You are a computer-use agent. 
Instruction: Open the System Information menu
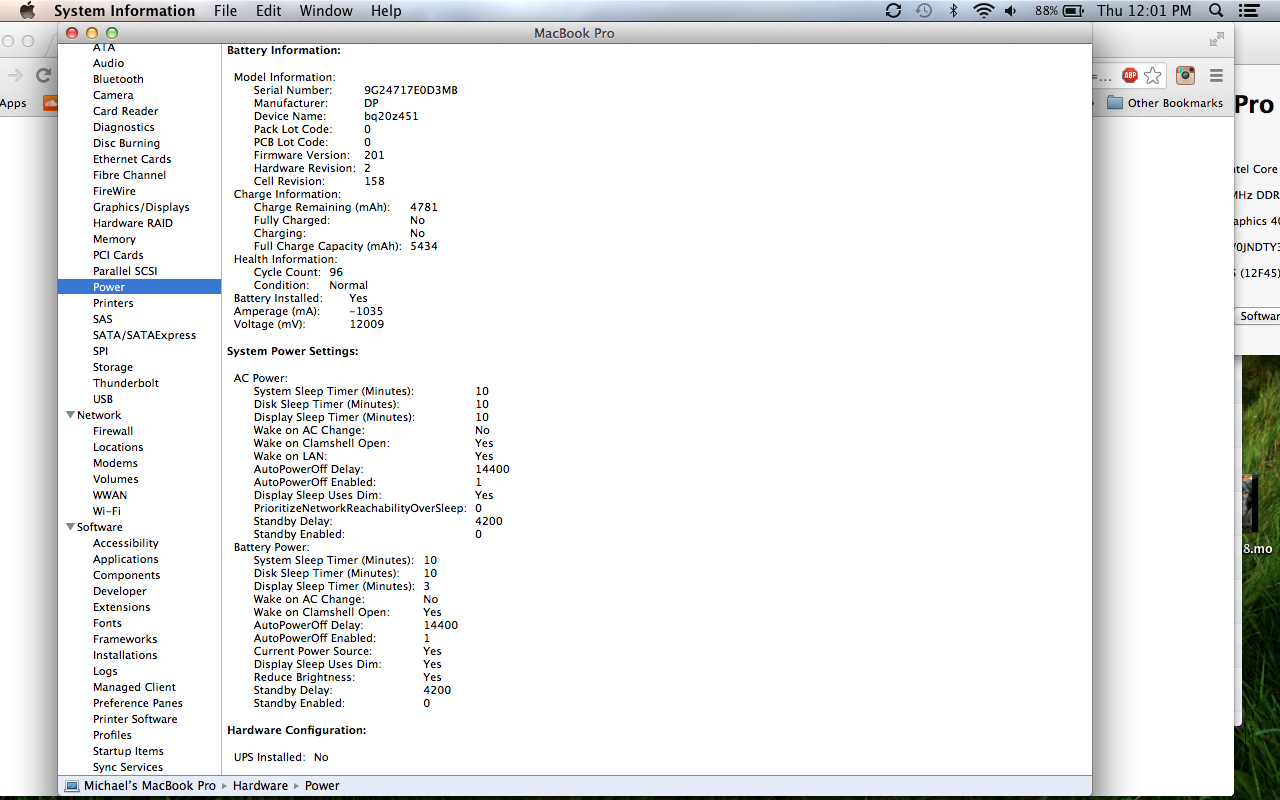tap(124, 11)
